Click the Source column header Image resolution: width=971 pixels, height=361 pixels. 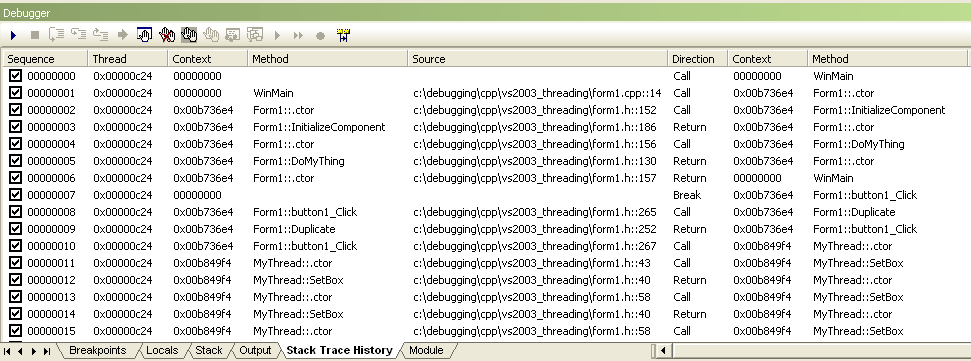538,59
